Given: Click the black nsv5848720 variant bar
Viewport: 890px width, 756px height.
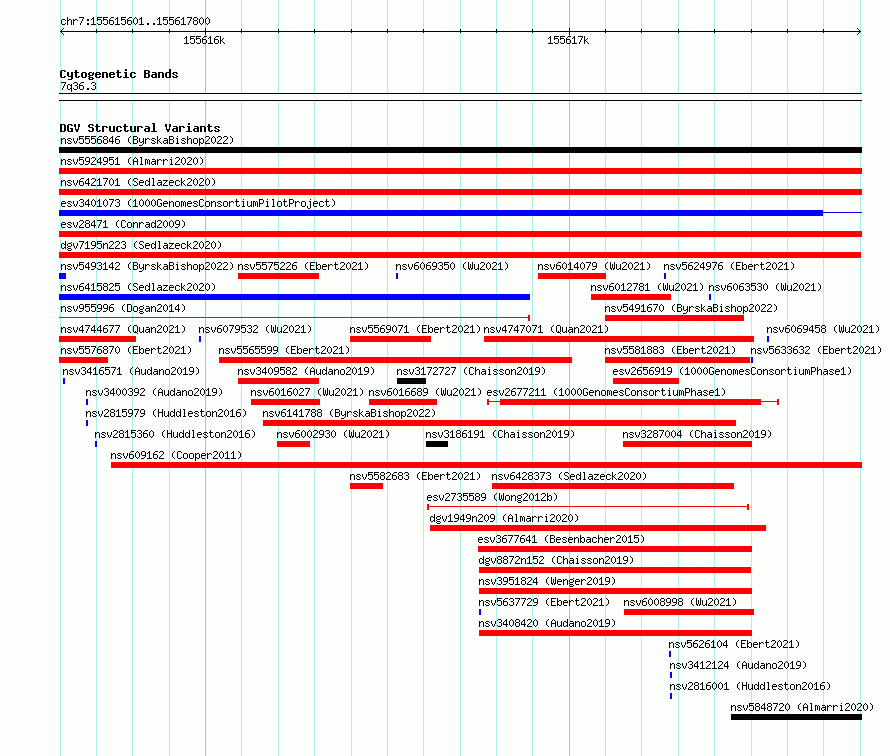Looking at the screenshot, I should [x=796, y=717].
